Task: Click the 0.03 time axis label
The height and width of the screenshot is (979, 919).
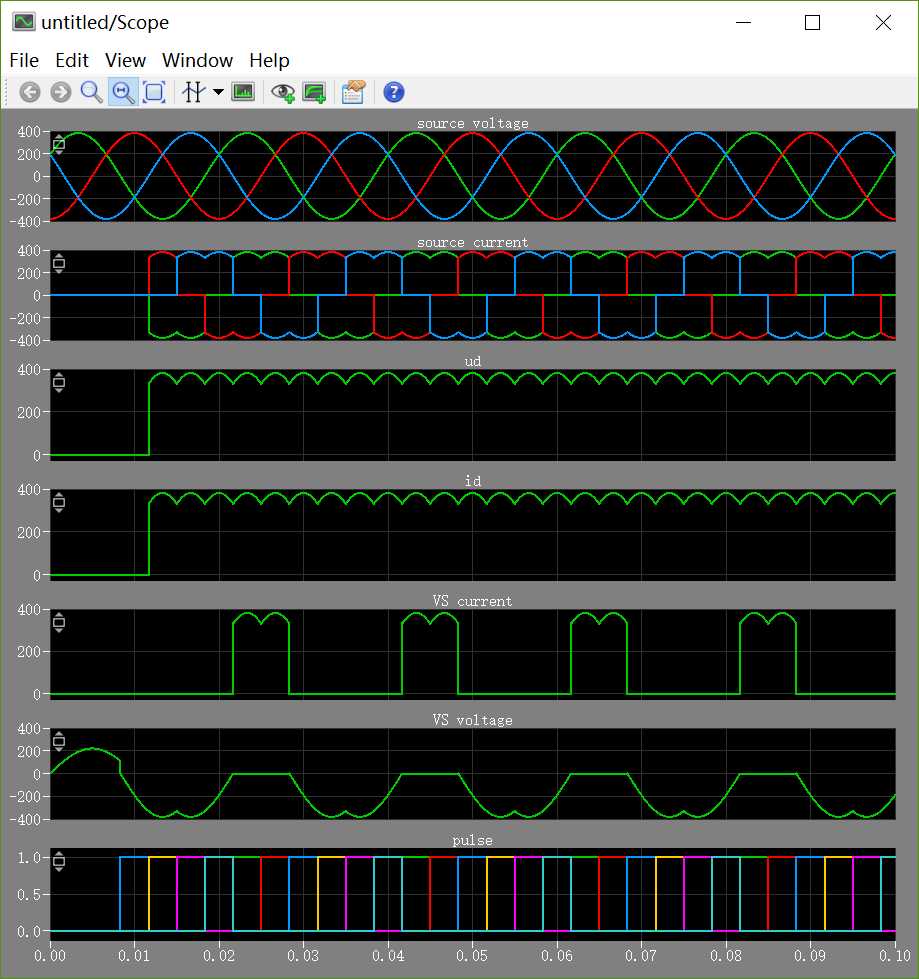Action: (x=303, y=956)
